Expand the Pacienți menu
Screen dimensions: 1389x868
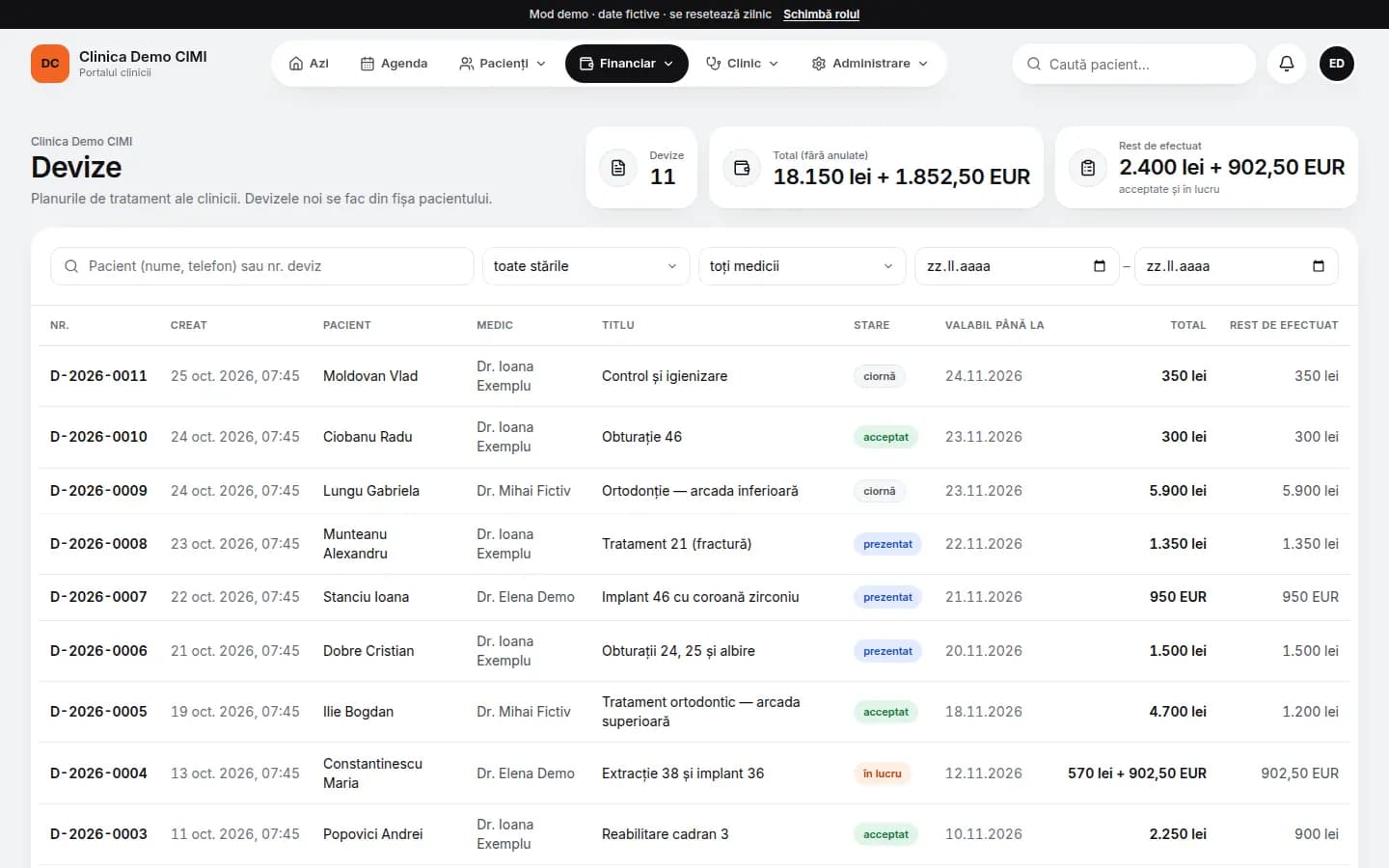[503, 64]
